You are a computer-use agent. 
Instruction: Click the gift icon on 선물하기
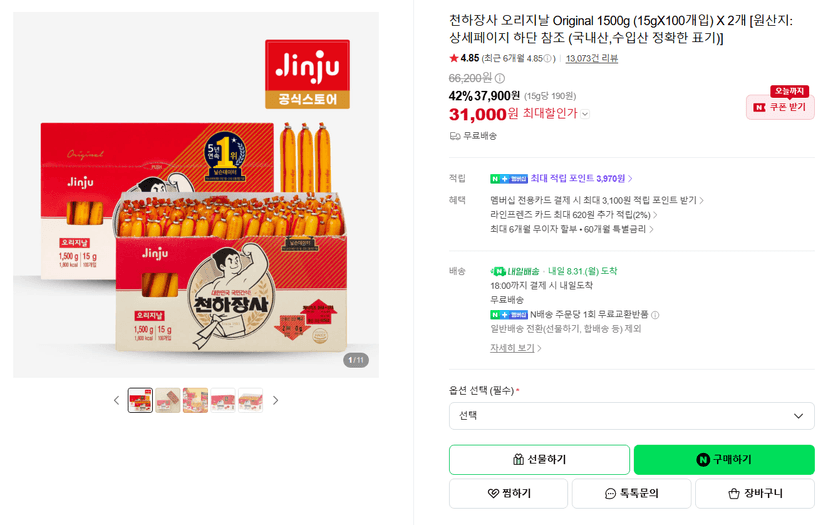[x=519, y=460]
